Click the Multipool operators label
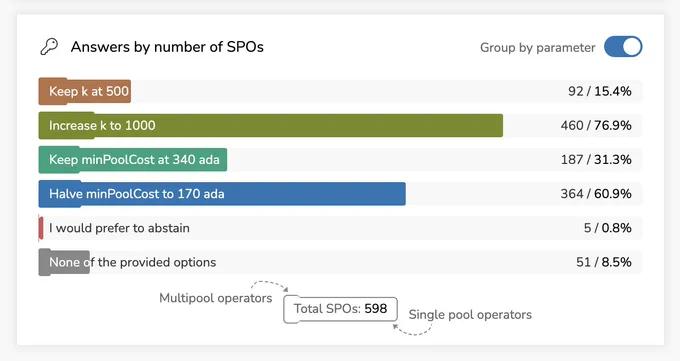The width and height of the screenshot is (680, 361). (x=216, y=298)
